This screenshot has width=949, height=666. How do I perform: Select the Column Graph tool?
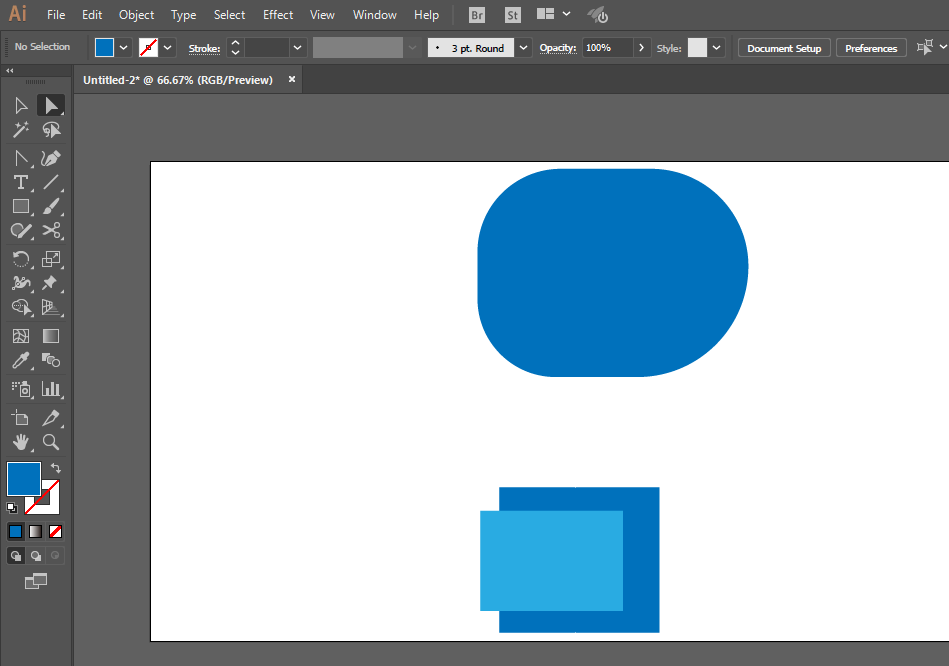coord(51,388)
